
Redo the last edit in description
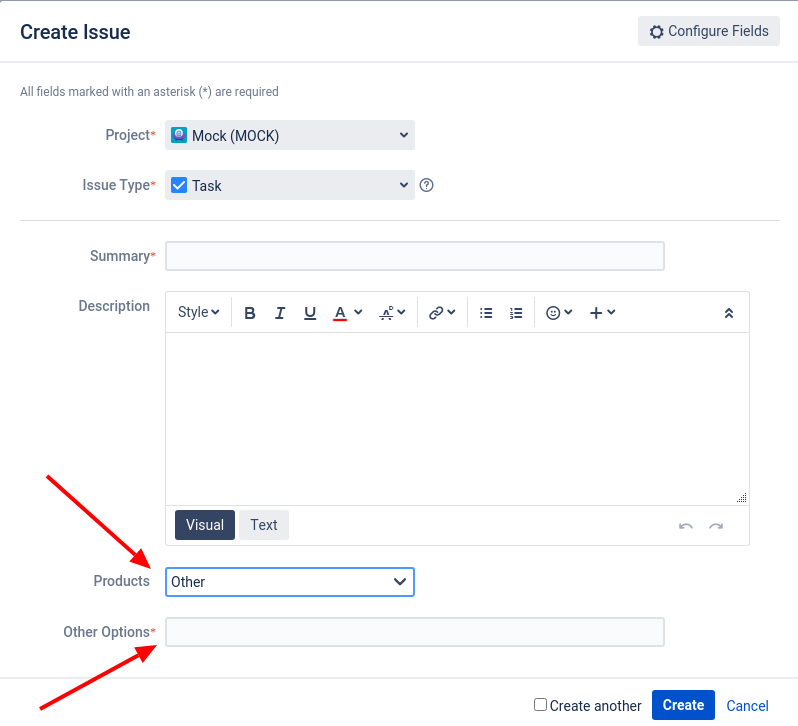(x=716, y=526)
